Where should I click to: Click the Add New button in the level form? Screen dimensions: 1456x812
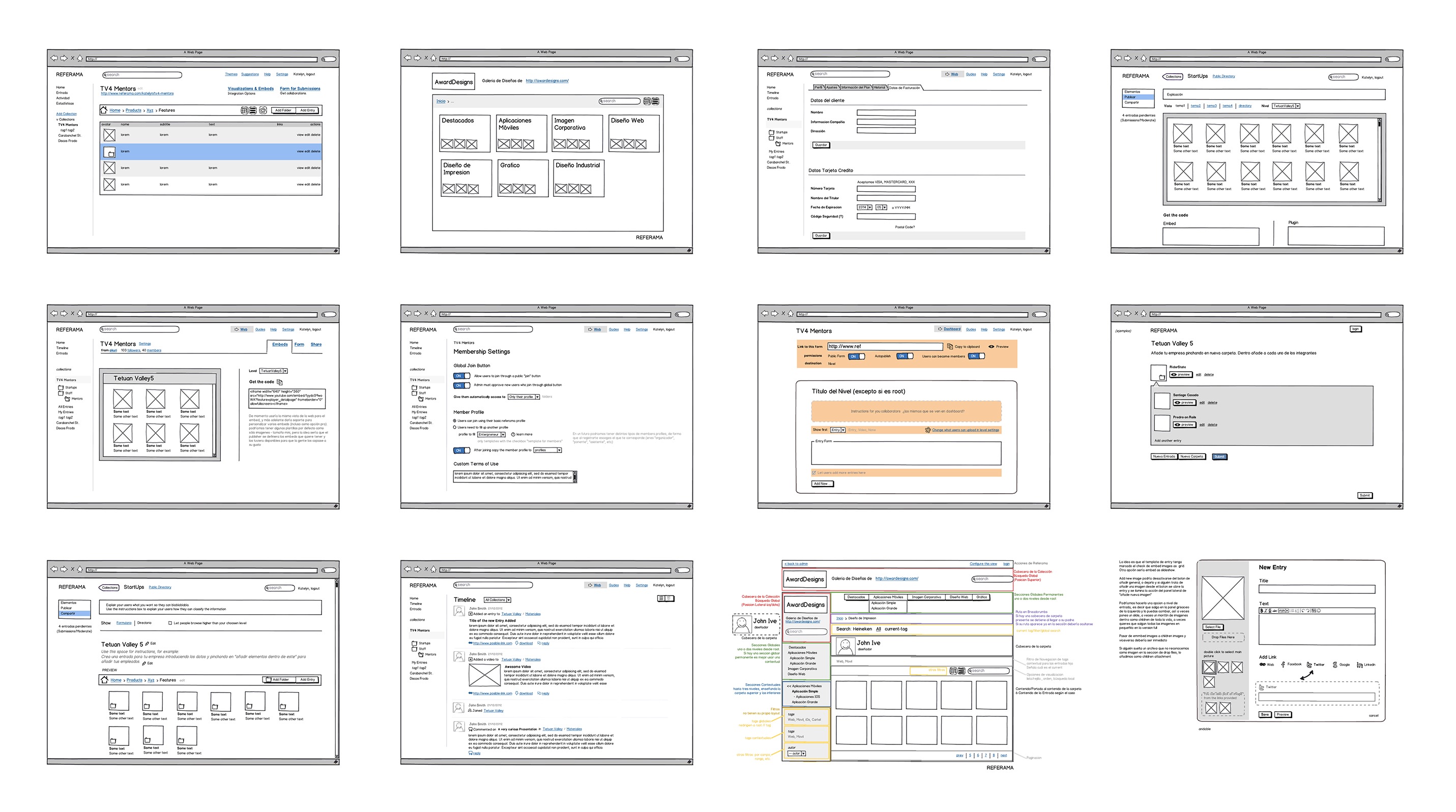[x=823, y=484]
